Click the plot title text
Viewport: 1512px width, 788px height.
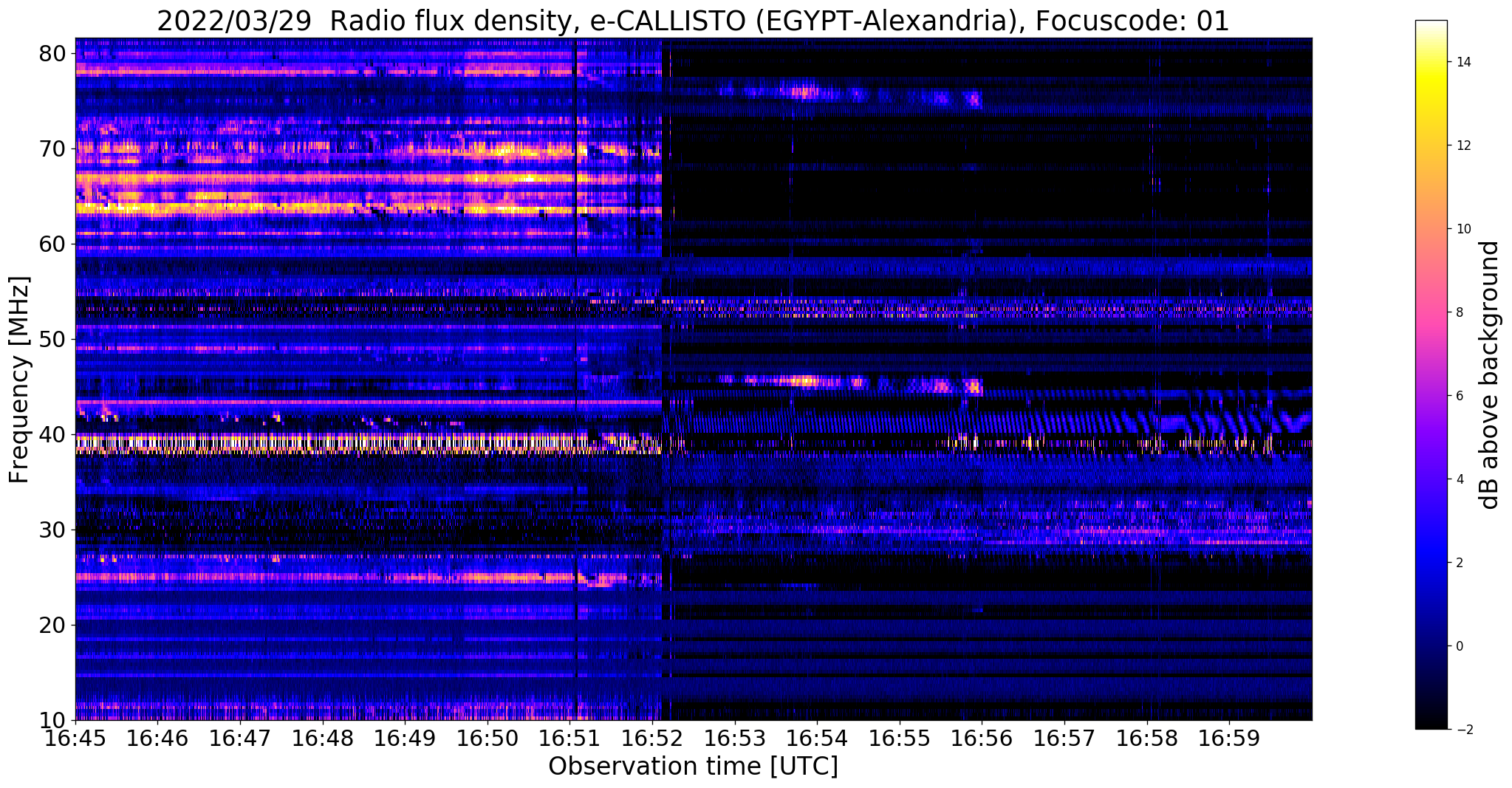(693, 21)
